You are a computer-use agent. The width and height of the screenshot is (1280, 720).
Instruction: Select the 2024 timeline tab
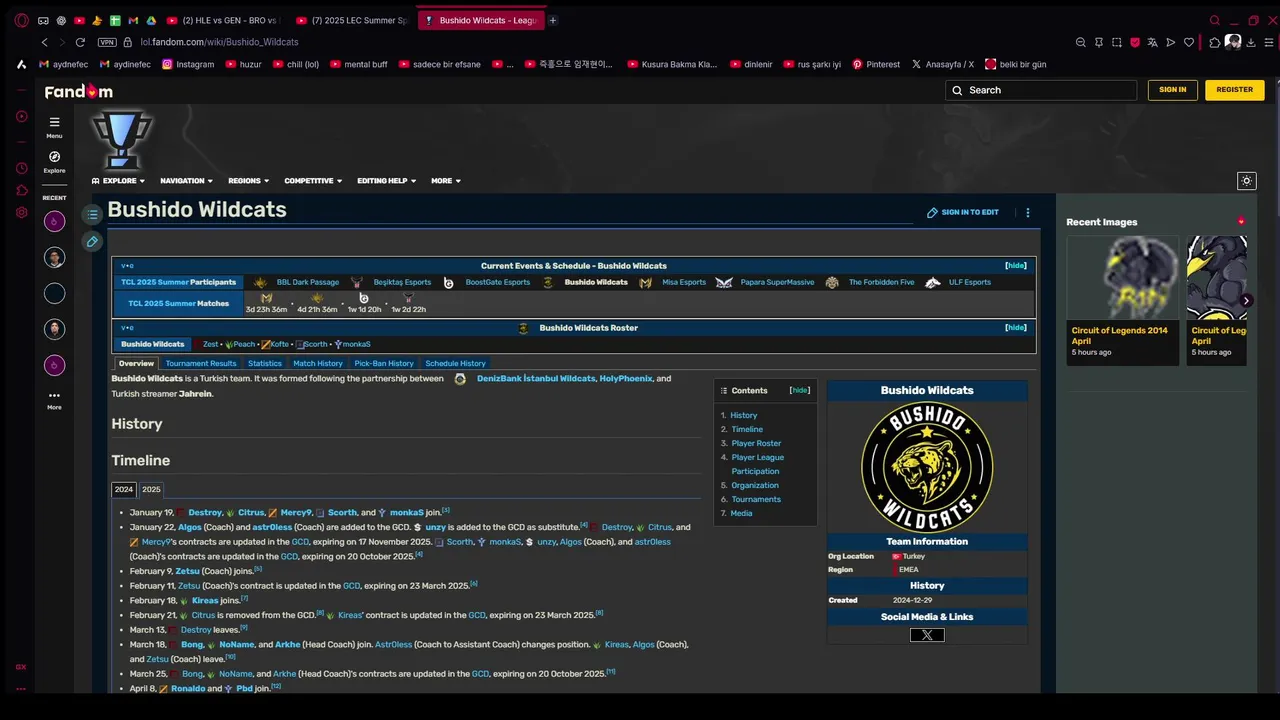pyautogui.click(x=124, y=489)
